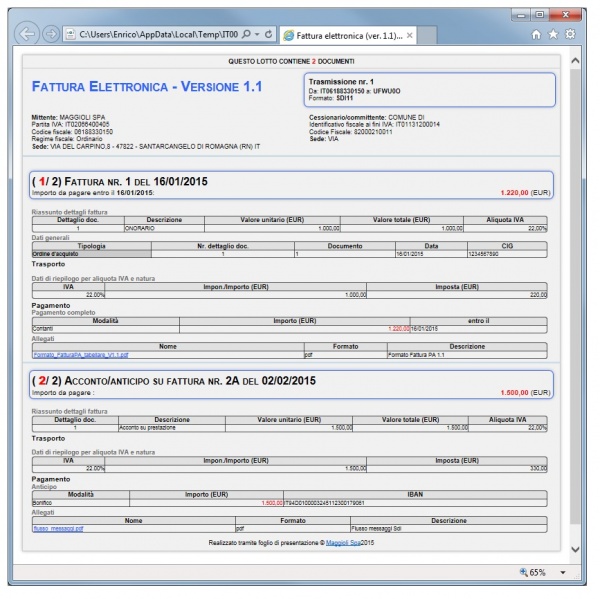Click the Ordine d'acquisto tipologia cell

[x=92, y=254]
